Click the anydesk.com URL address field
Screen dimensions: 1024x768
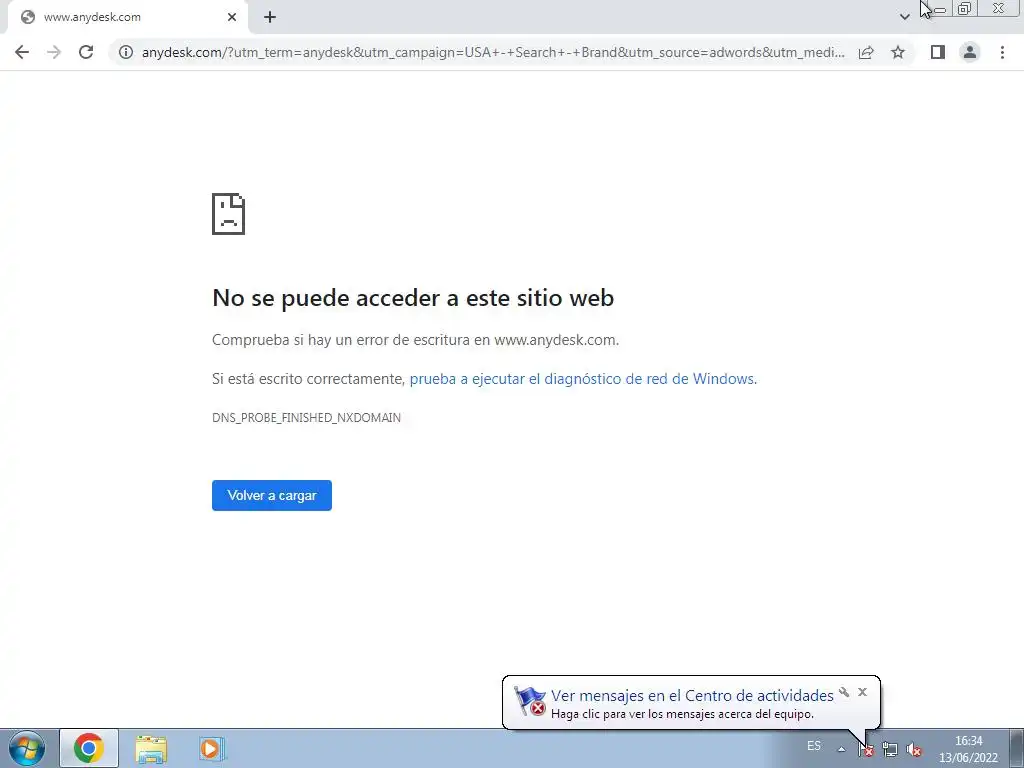[493, 52]
